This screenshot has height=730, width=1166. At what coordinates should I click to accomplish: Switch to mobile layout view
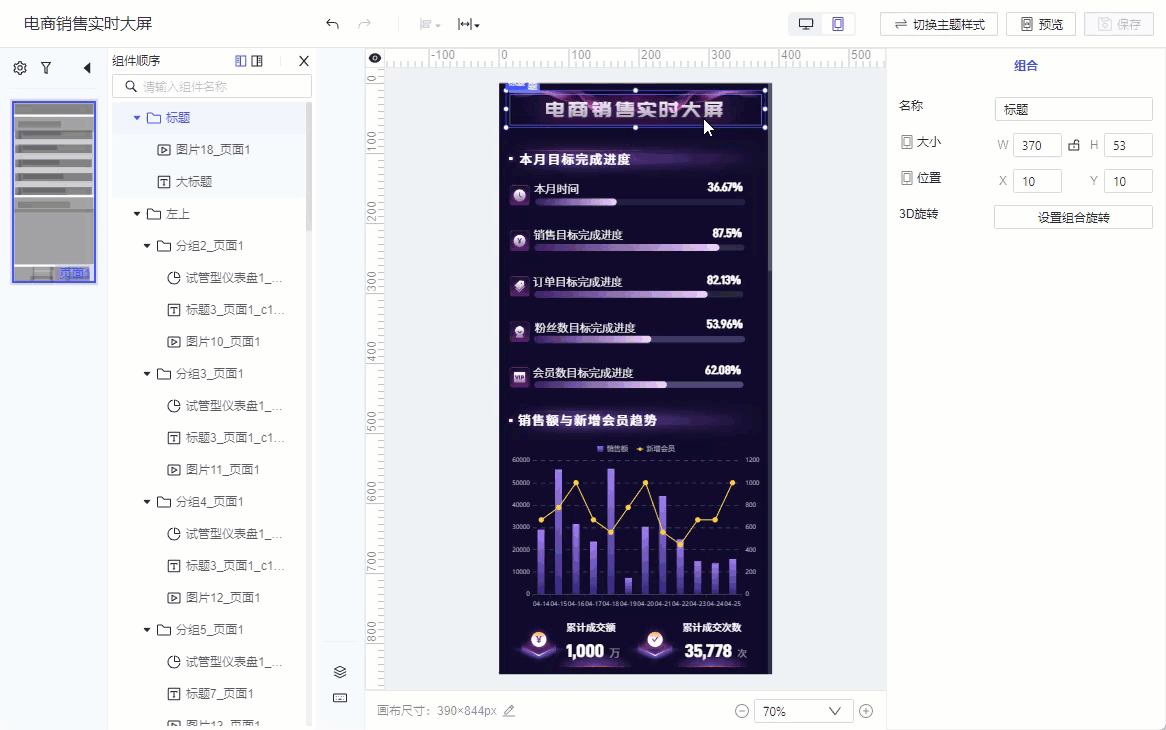(x=837, y=24)
